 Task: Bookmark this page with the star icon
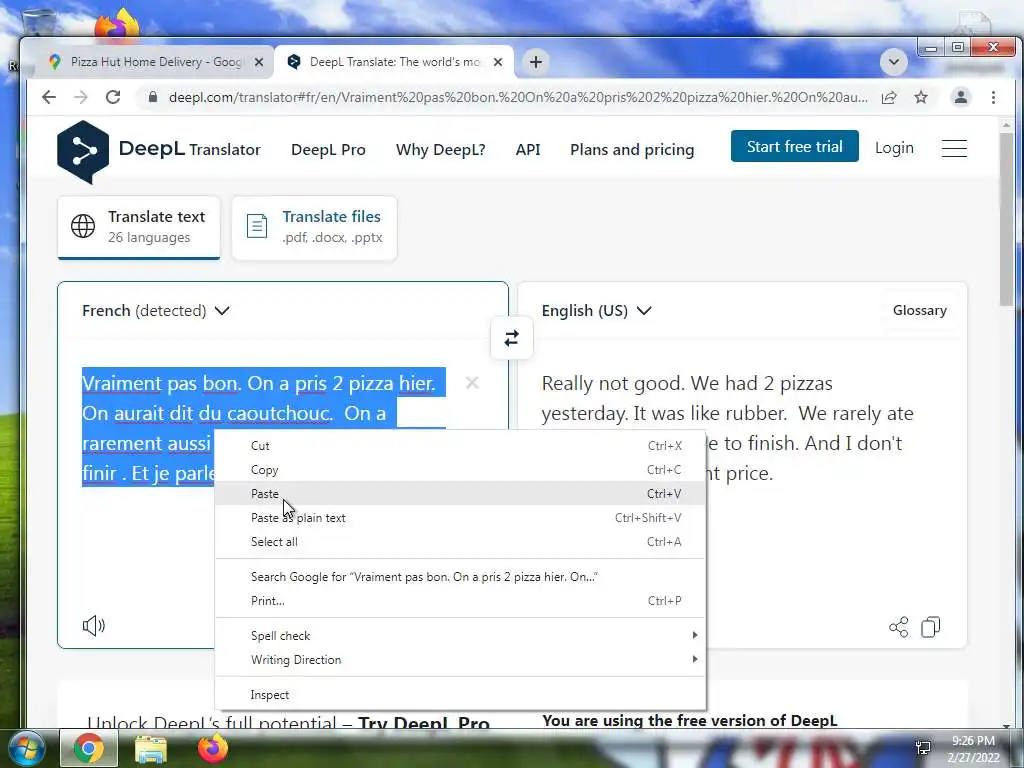pyautogui.click(x=921, y=97)
